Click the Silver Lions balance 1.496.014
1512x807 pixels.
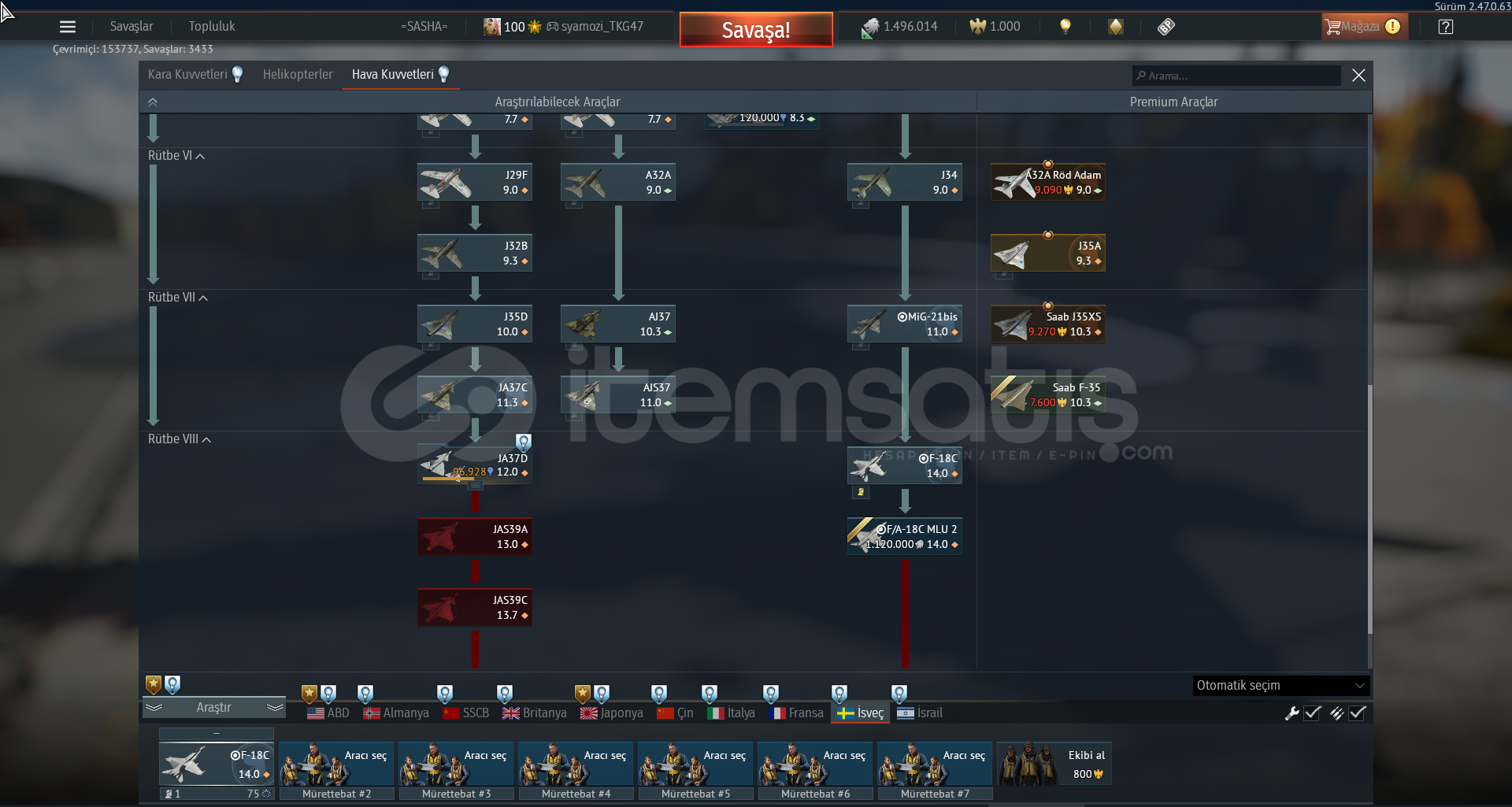coord(900,27)
